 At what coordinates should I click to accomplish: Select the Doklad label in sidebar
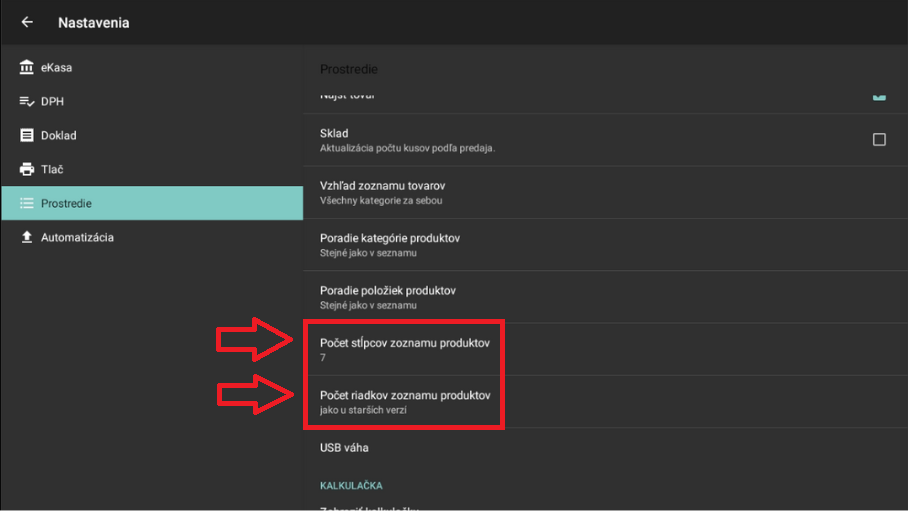[58, 136]
